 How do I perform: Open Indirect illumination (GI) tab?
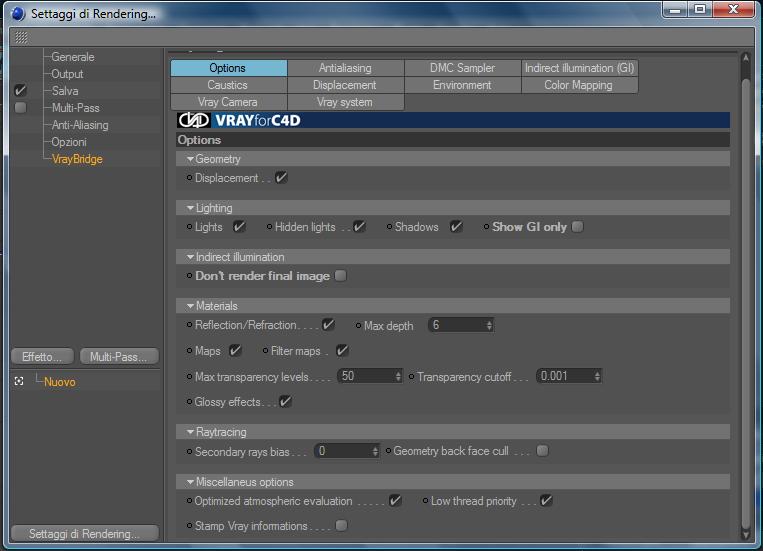tap(580, 68)
